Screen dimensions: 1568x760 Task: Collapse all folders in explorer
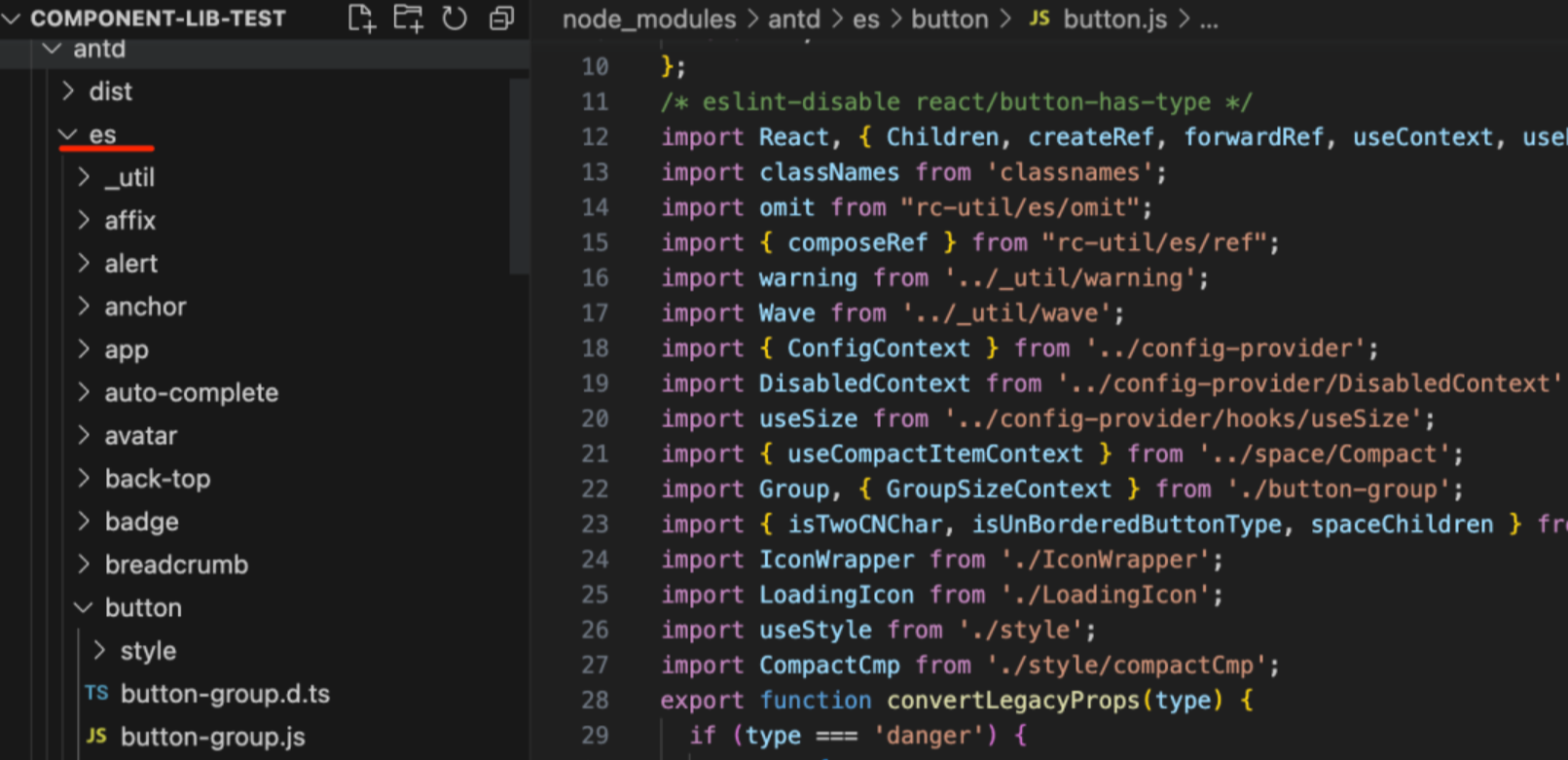click(501, 18)
